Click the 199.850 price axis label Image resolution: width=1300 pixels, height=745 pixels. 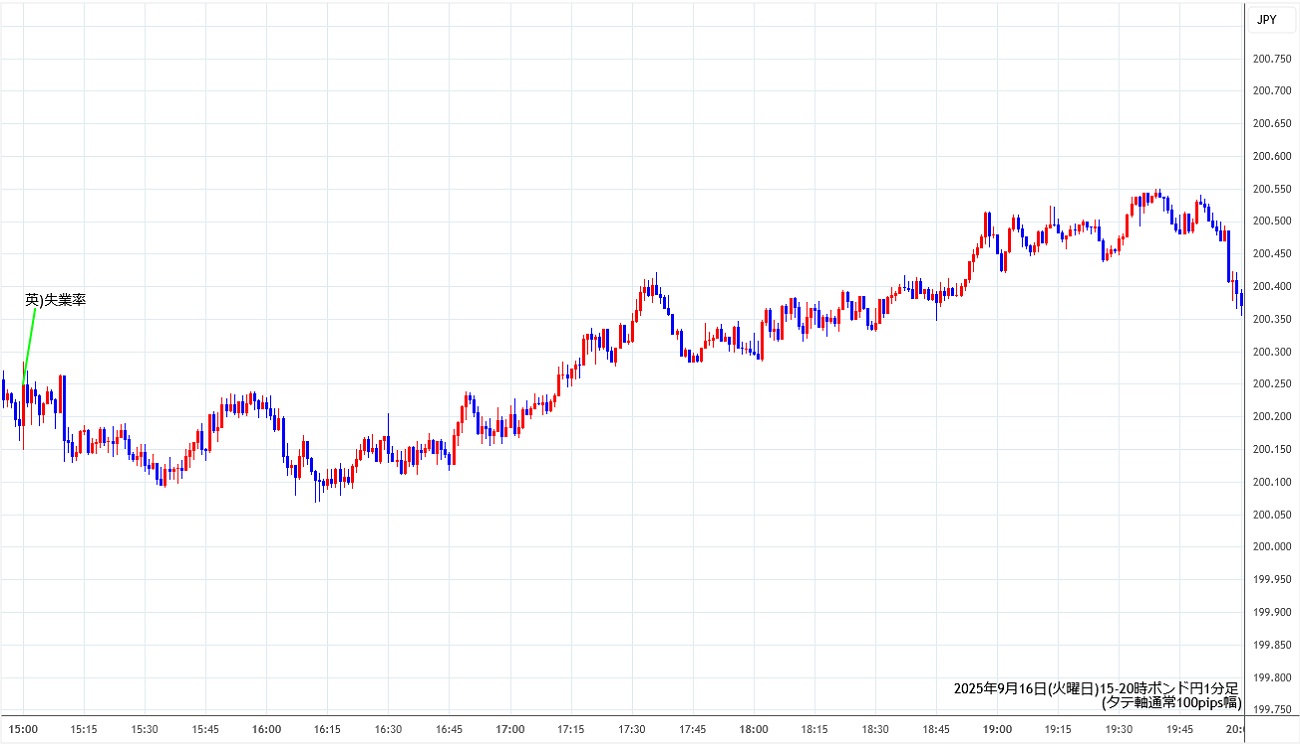1271,645
